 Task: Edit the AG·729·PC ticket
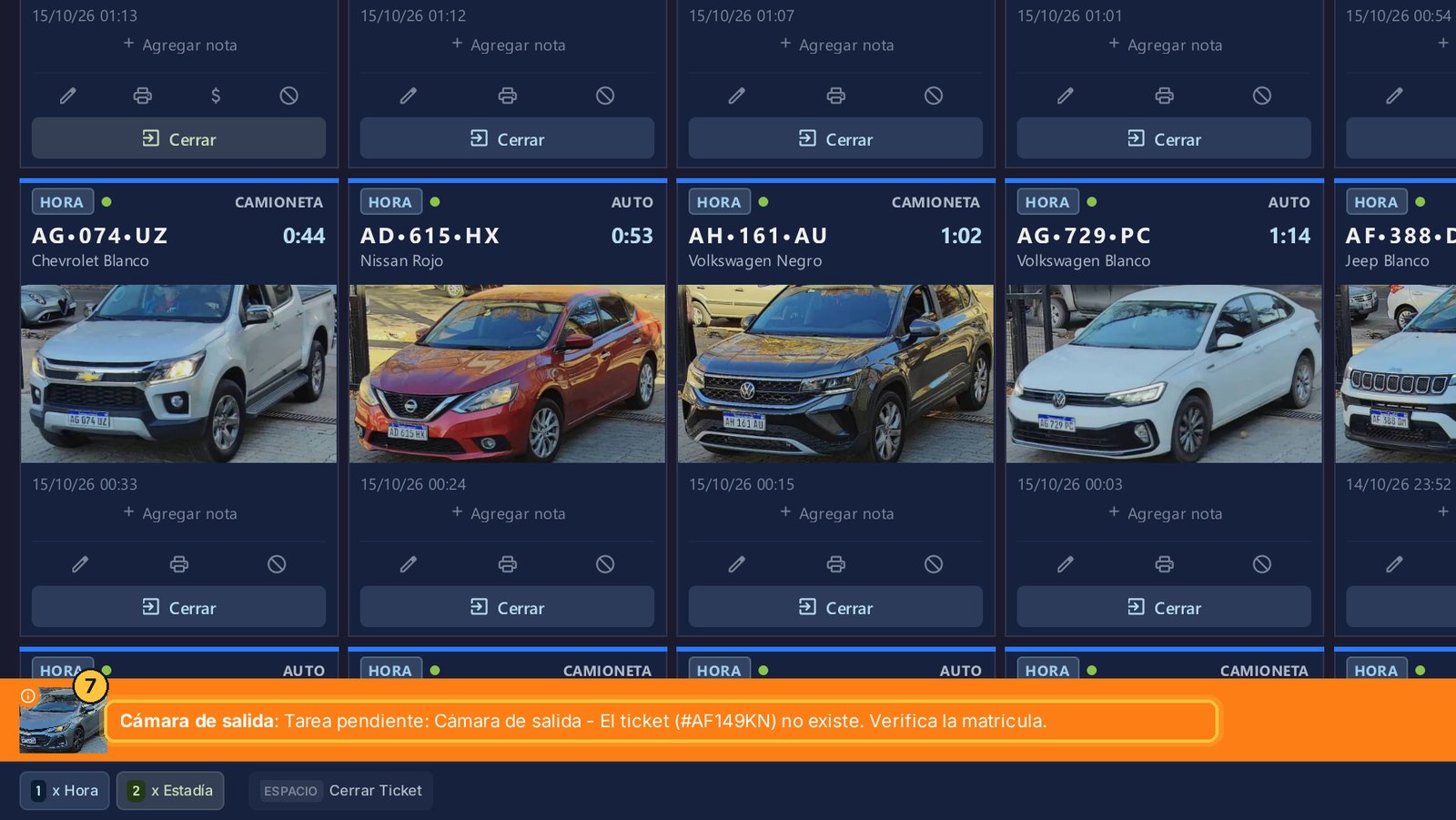1066,564
